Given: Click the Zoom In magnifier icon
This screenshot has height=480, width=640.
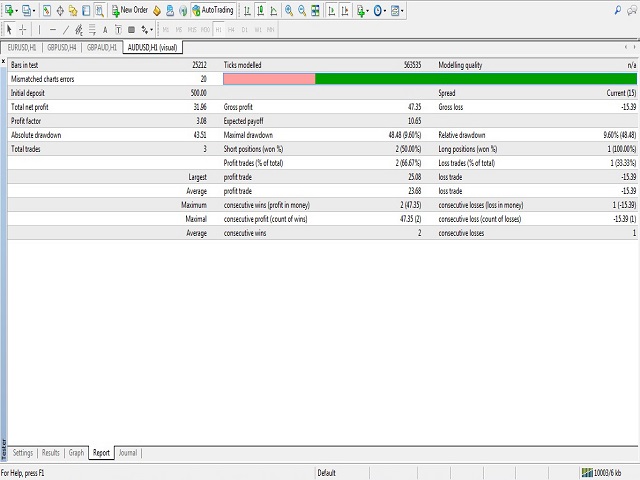Looking at the screenshot, I should [x=289, y=10].
